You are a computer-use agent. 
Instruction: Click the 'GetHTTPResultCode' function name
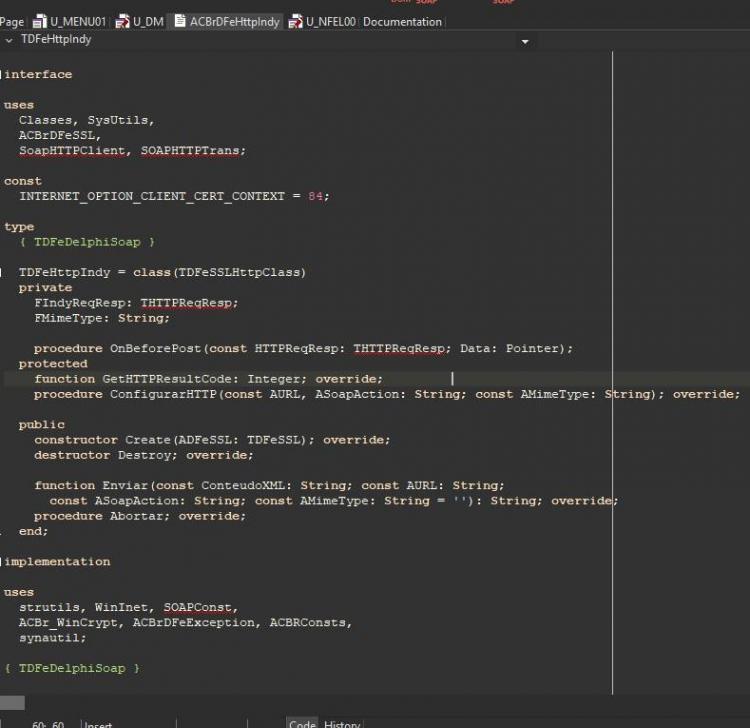167,379
